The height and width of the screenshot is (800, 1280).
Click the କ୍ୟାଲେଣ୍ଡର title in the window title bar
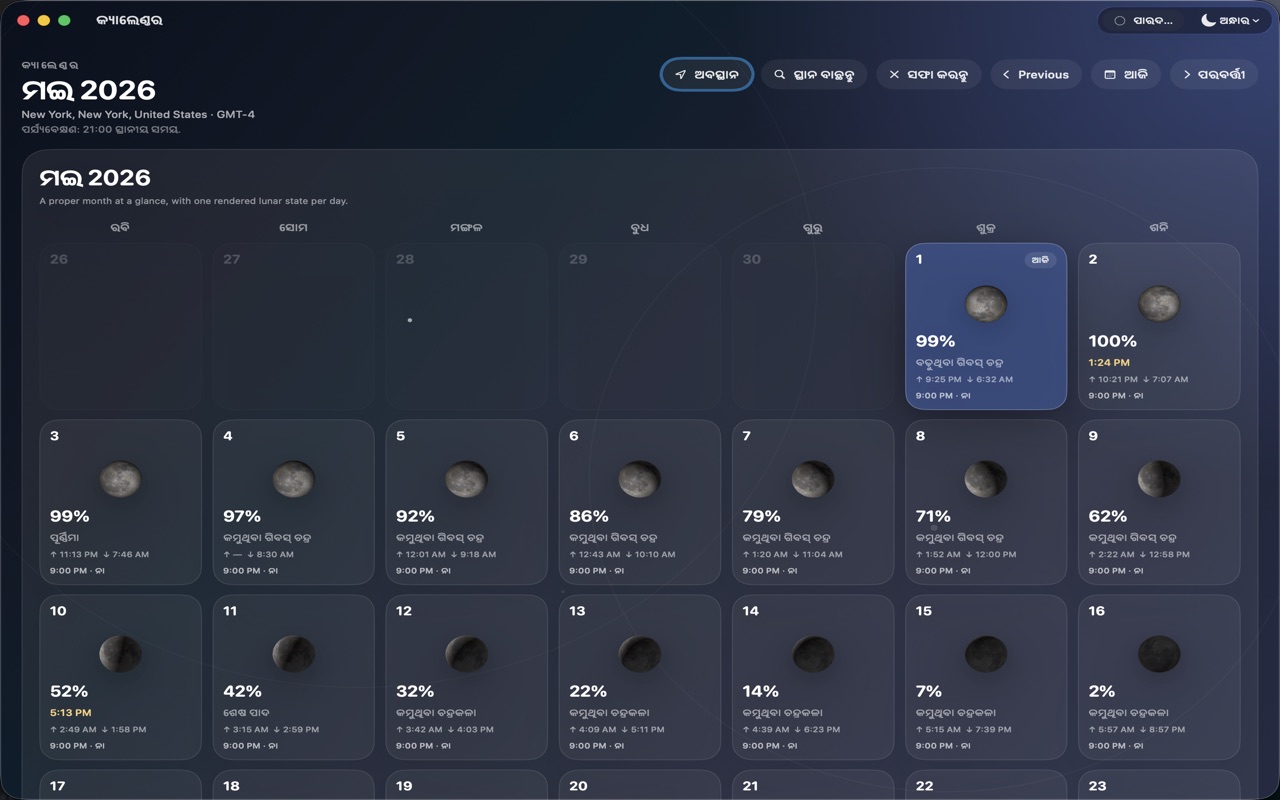(129, 20)
